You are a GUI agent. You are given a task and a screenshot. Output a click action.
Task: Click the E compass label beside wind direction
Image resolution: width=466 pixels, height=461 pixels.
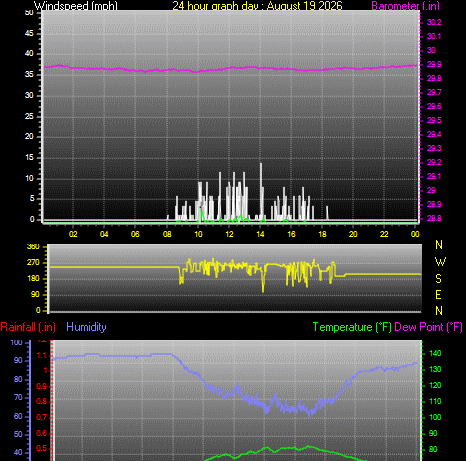[x=438, y=295]
